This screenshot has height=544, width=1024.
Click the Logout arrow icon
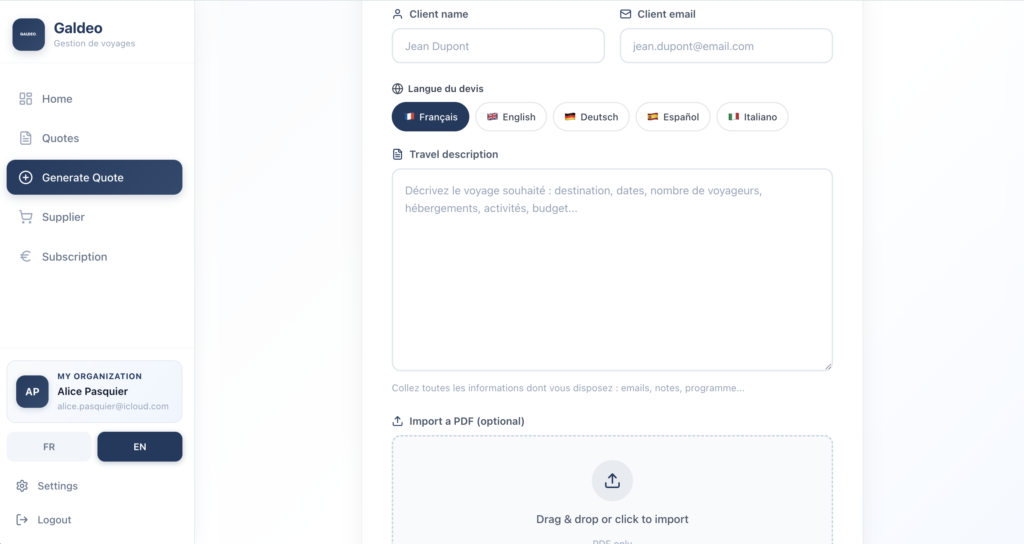point(22,520)
